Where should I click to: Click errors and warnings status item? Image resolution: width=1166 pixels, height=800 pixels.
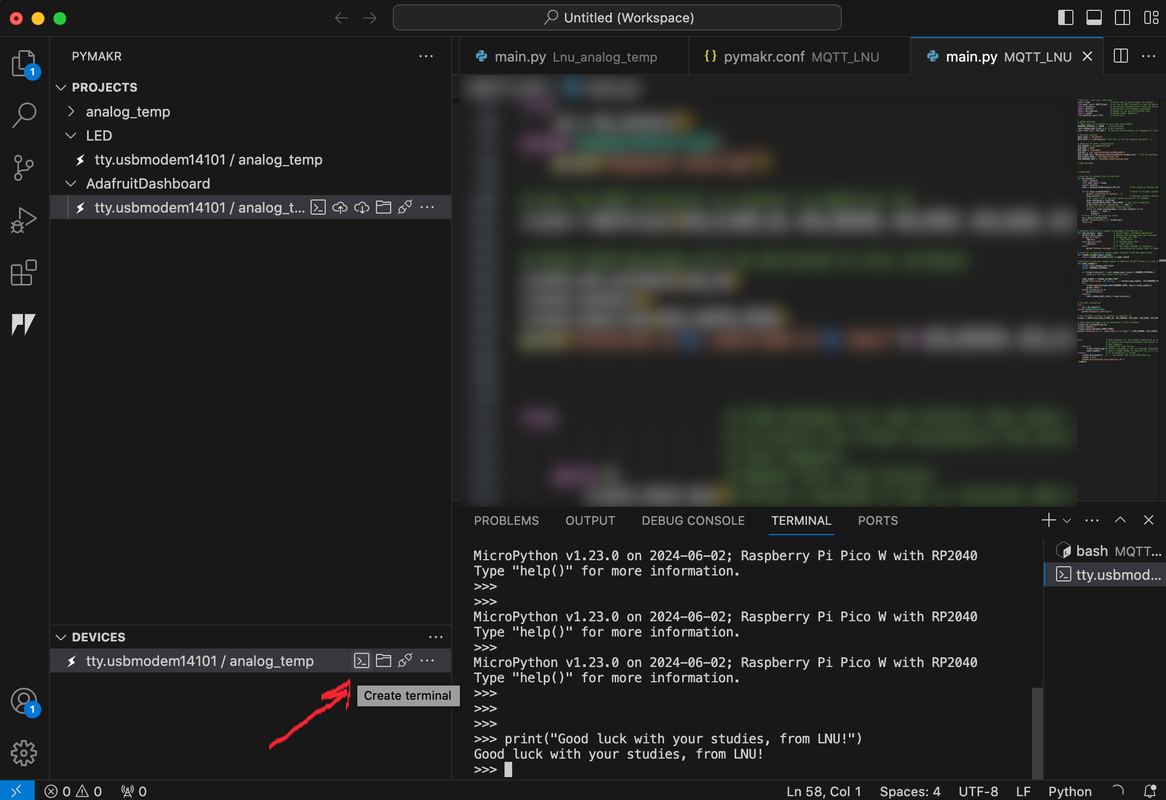(x=73, y=791)
